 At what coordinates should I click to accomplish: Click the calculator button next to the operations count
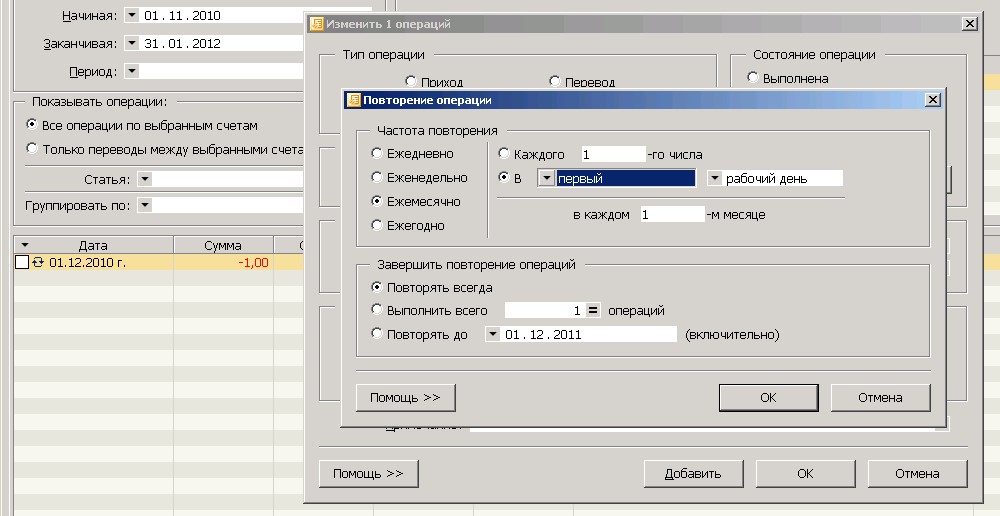(592, 311)
